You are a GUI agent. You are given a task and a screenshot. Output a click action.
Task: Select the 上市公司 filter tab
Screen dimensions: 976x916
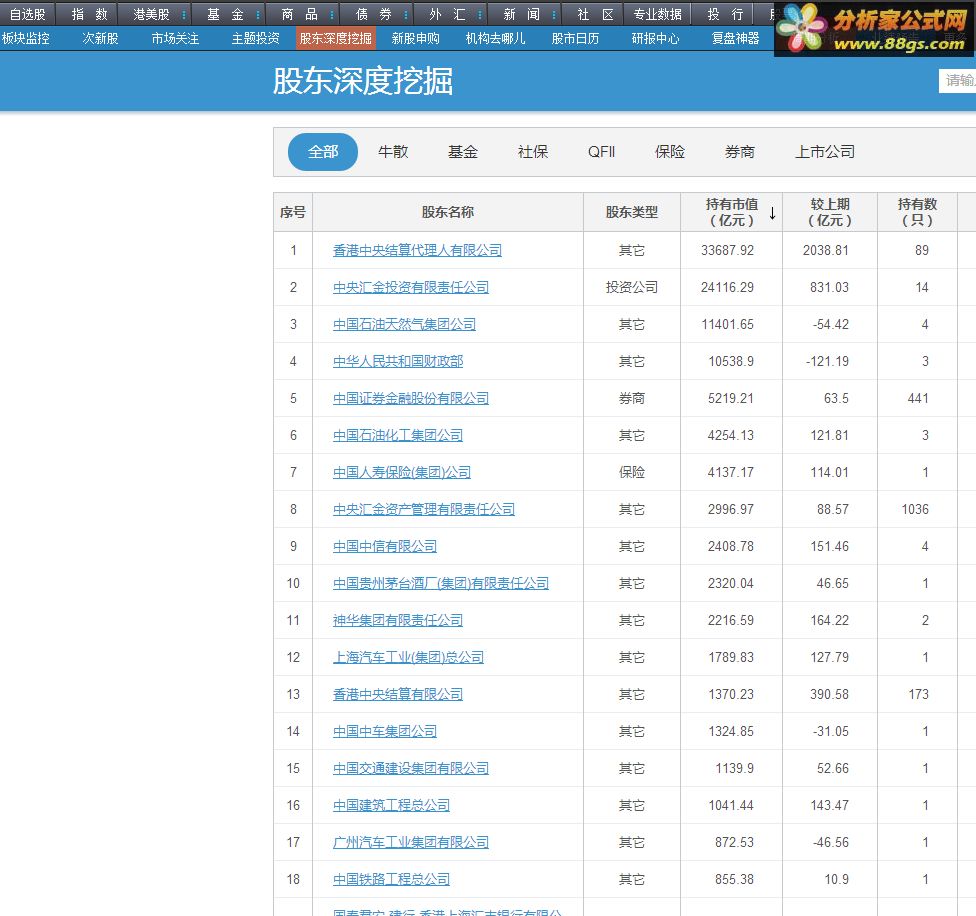(825, 152)
